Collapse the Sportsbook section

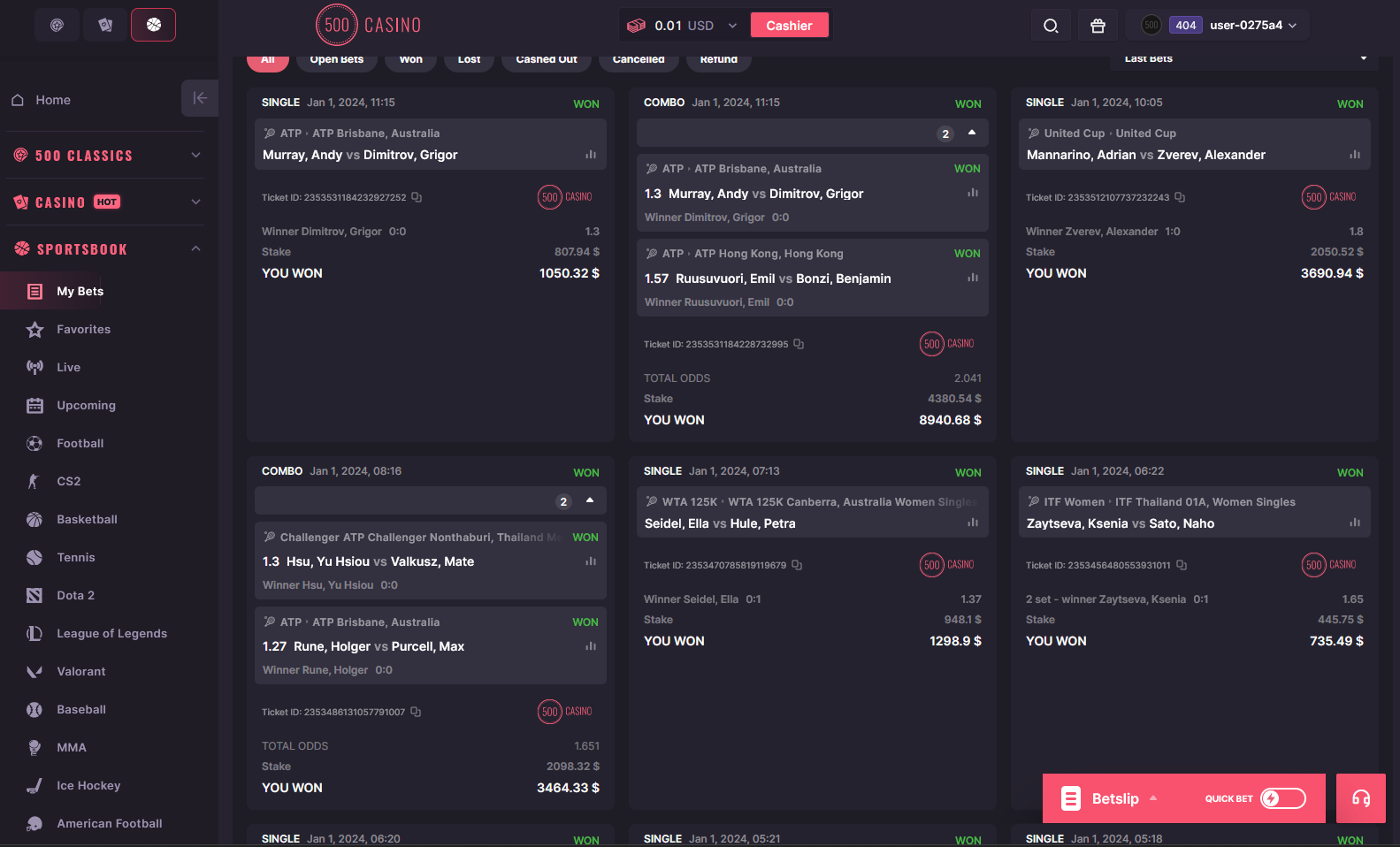click(x=195, y=248)
